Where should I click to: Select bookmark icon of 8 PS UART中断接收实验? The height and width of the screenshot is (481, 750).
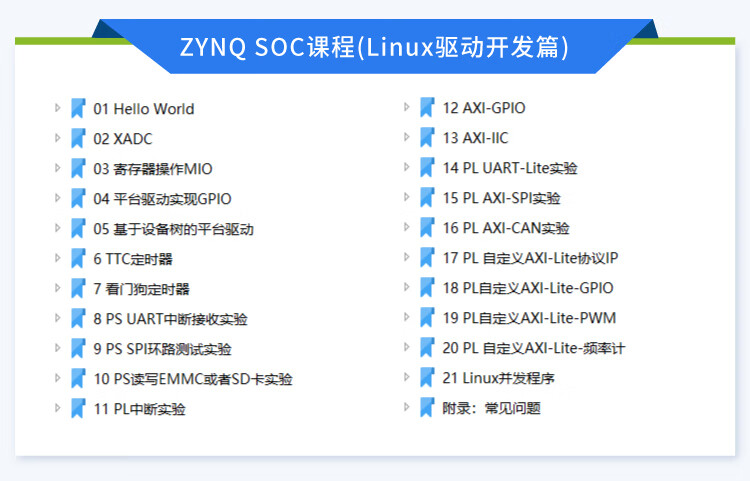pyautogui.click(x=78, y=319)
